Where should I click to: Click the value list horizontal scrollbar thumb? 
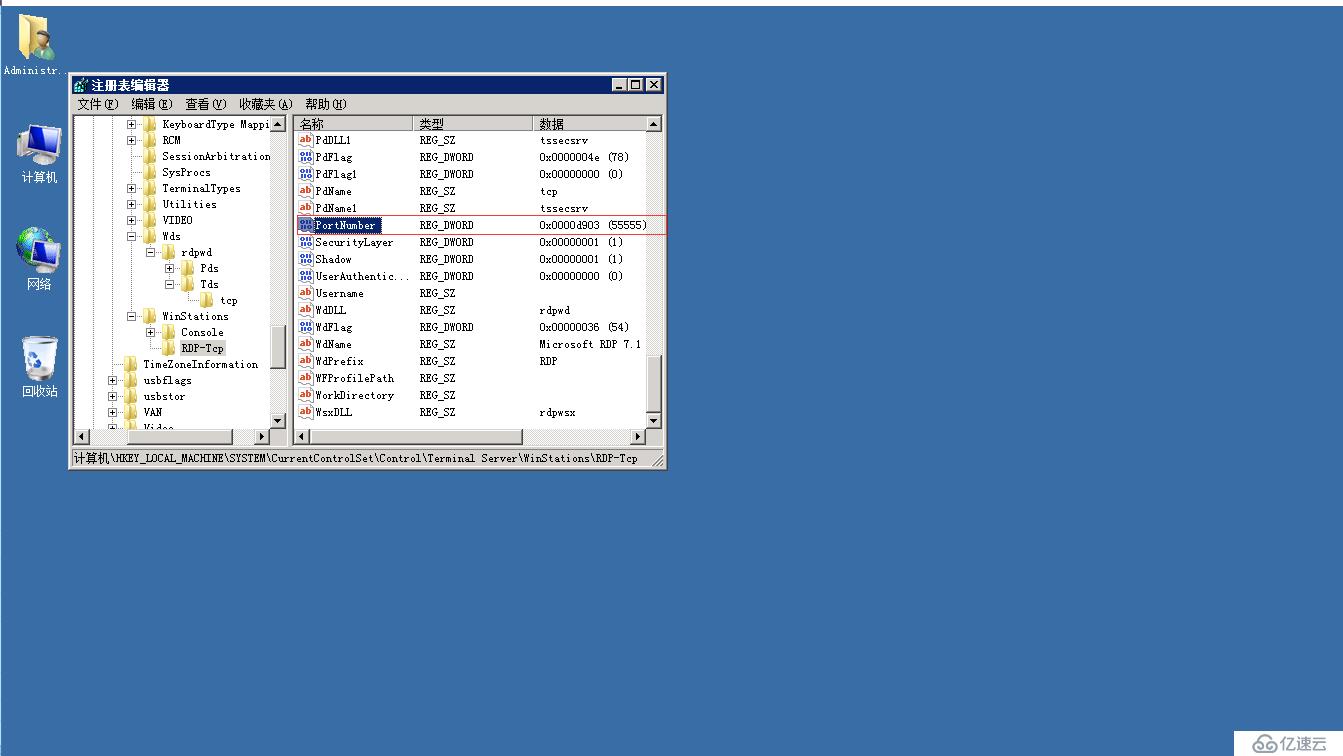point(416,437)
